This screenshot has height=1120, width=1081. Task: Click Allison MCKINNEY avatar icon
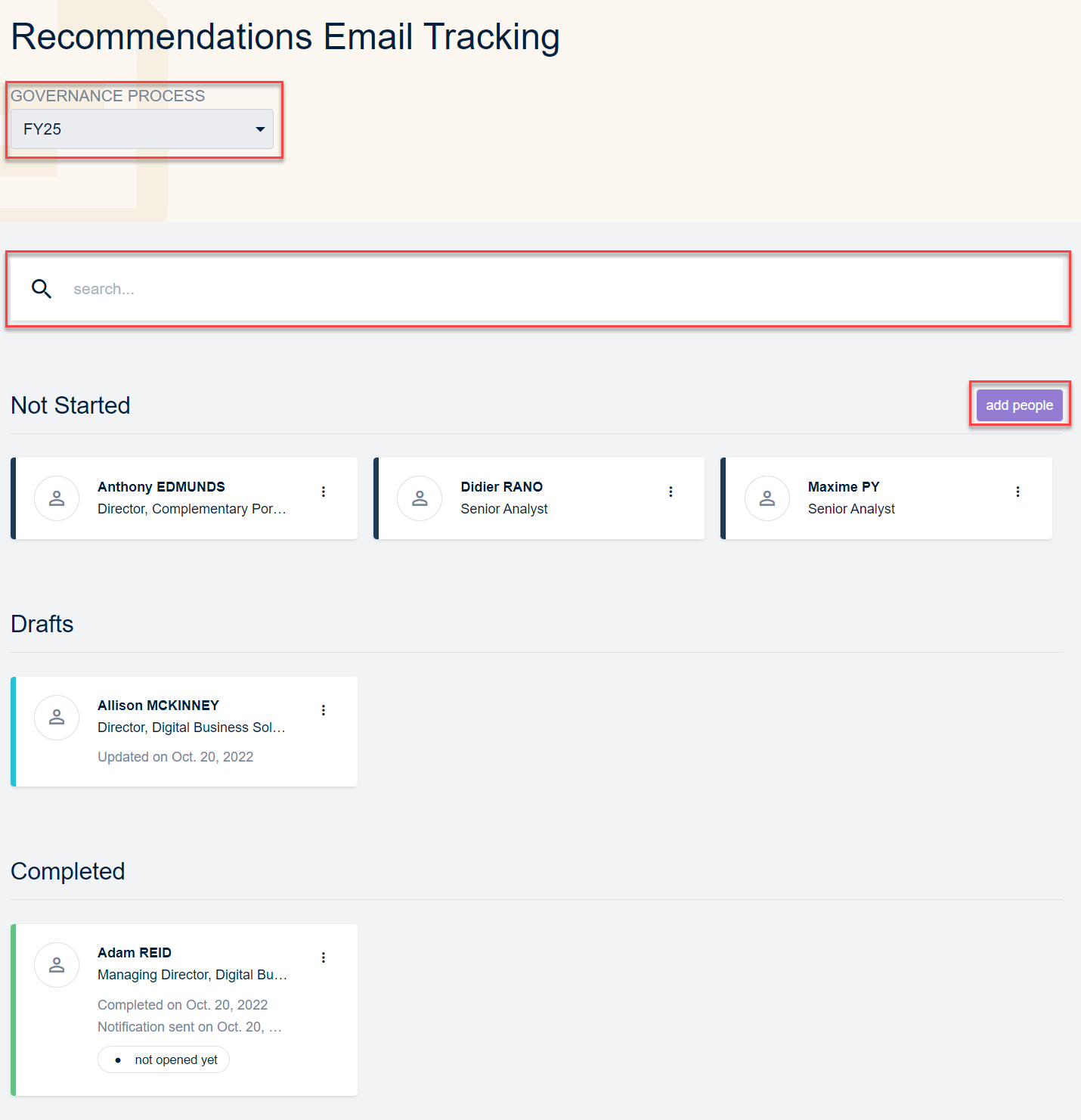click(x=57, y=717)
